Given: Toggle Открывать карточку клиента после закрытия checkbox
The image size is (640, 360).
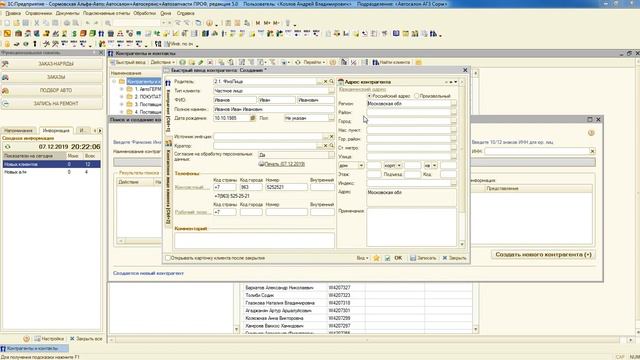Looking at the screenshot, I should pyautogui.click(x=167, y=258).
